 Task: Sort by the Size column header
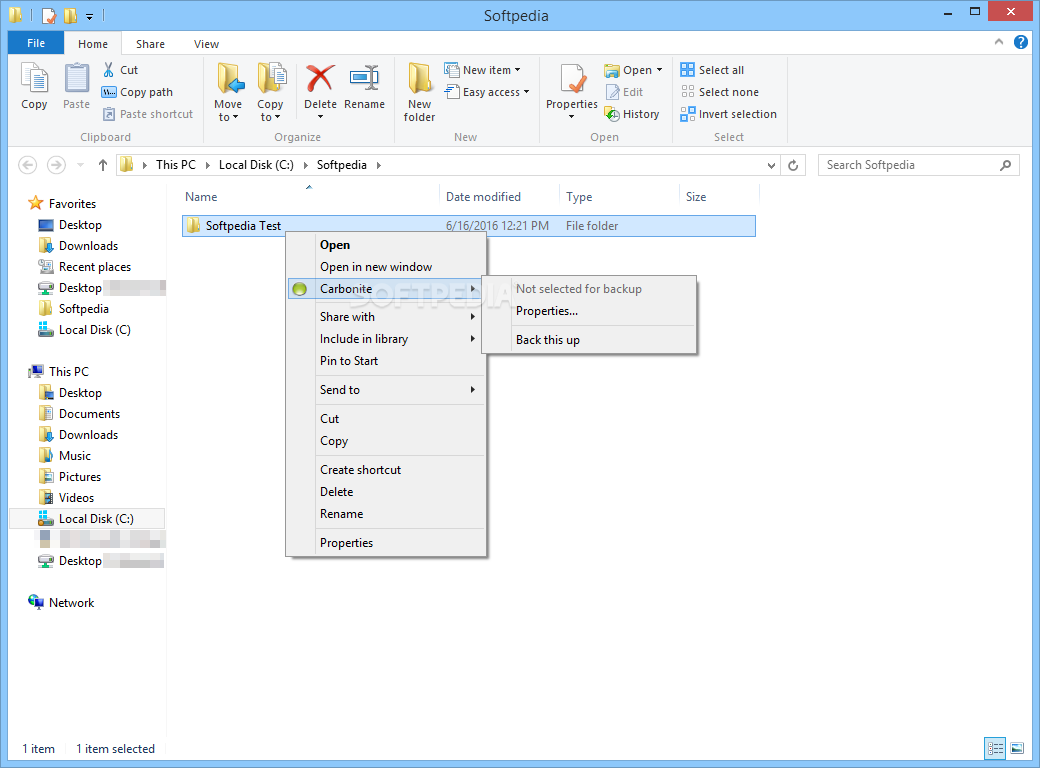pos(696,197)
